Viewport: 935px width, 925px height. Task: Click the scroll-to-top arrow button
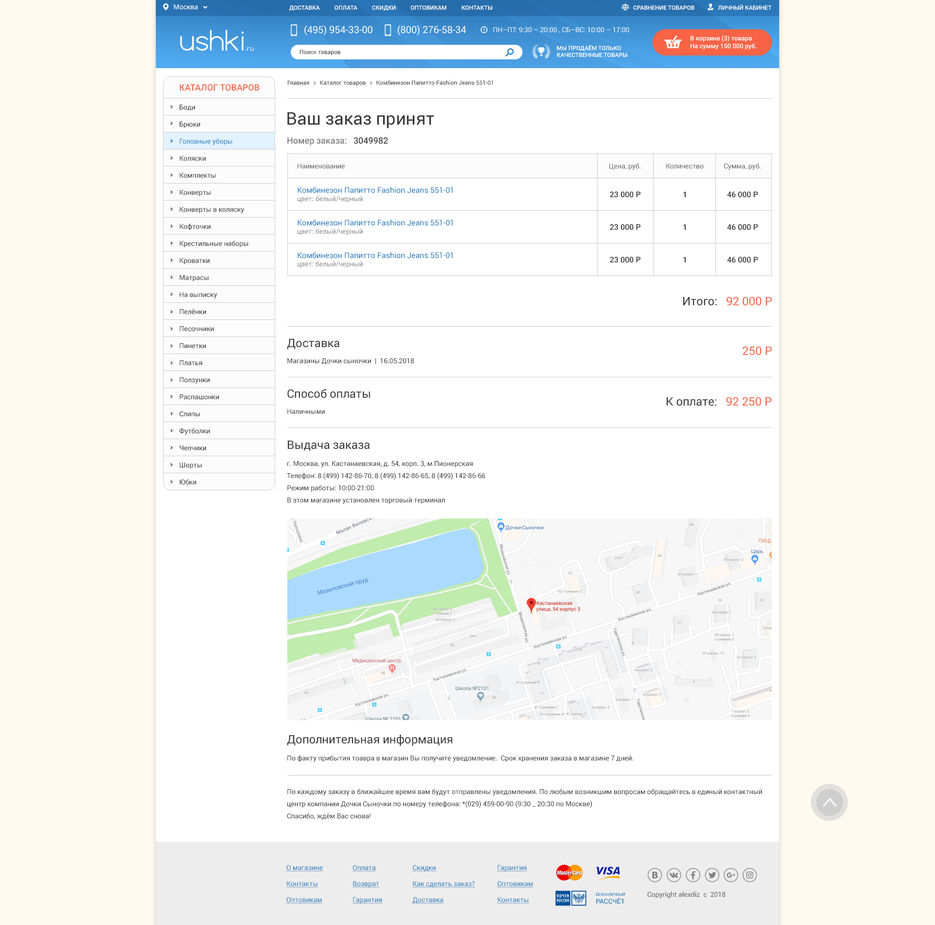coord(829,802)
